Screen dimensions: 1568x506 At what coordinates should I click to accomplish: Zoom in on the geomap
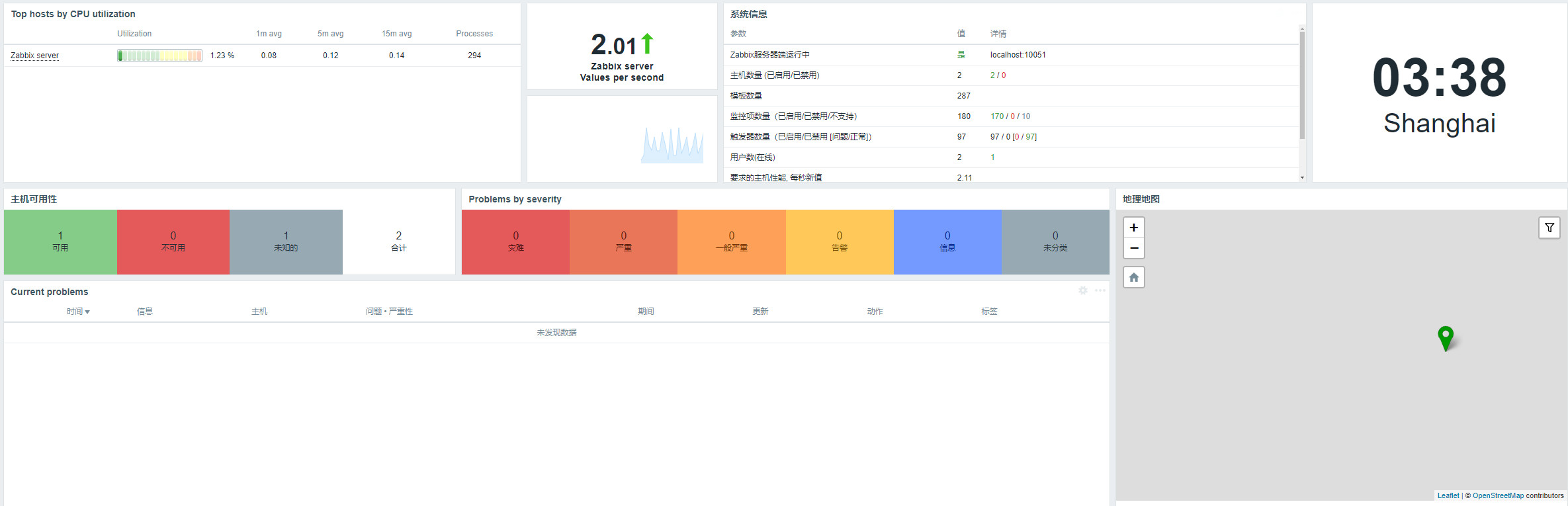coord(1134,228)
